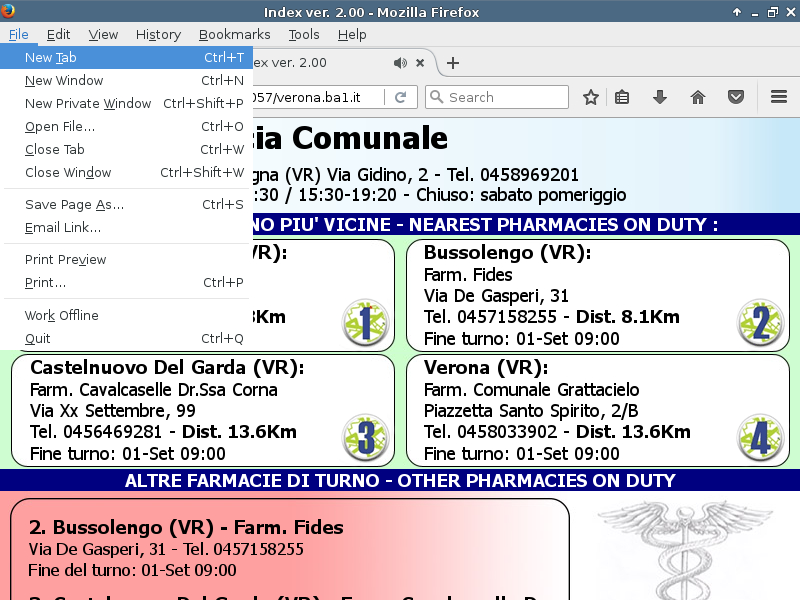The image size is (800, 600).
Task: Choose Save Page As from File menu
Action: pyautogui.click(x=74, y=205)
